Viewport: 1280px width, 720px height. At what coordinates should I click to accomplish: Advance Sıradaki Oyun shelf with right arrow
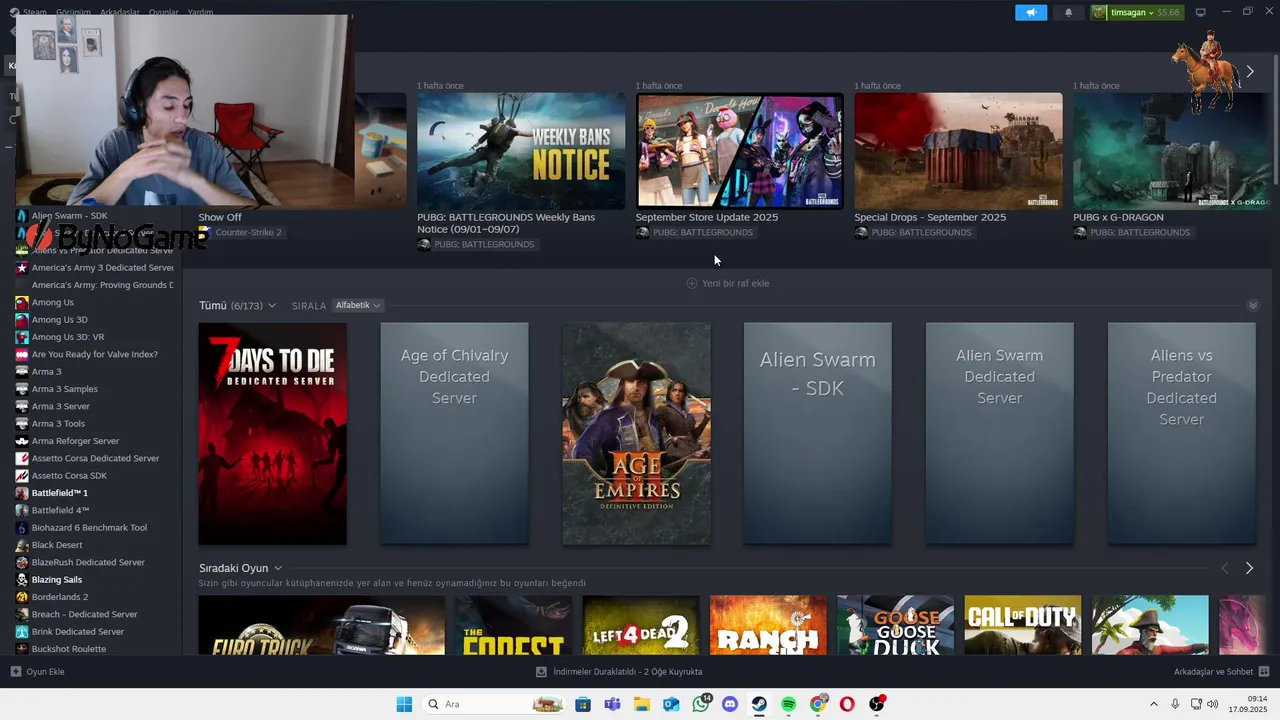tap(1249, 568)
